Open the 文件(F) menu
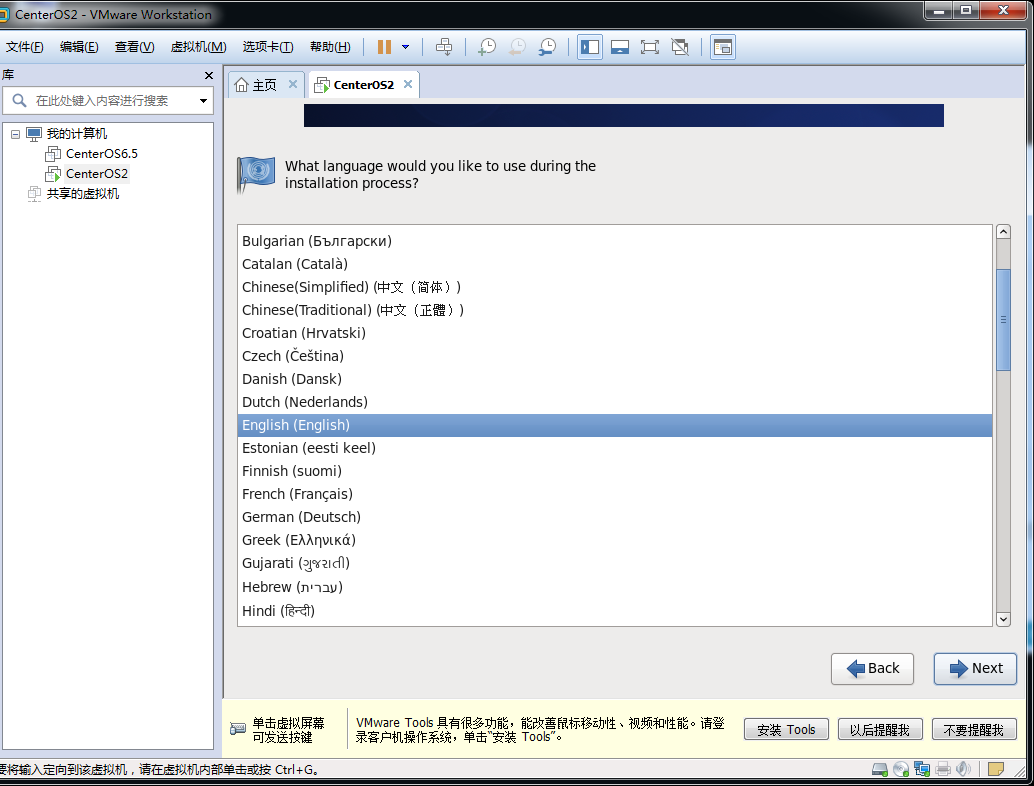 tap(25, 47)
